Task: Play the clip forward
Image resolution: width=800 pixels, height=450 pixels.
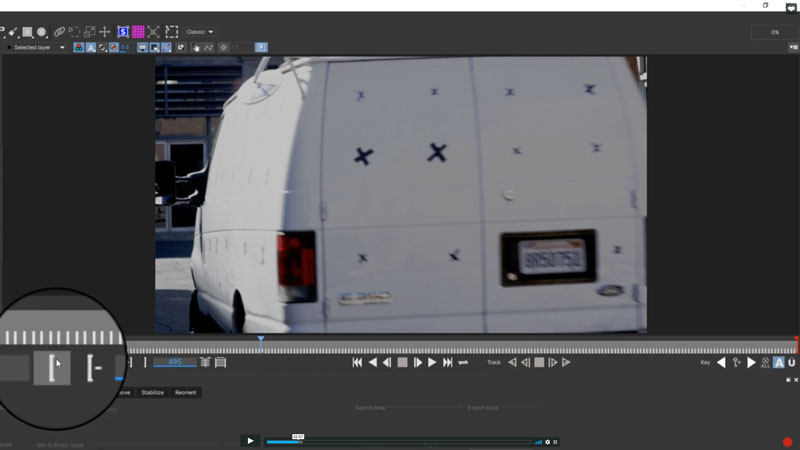Action: [432, 362]
